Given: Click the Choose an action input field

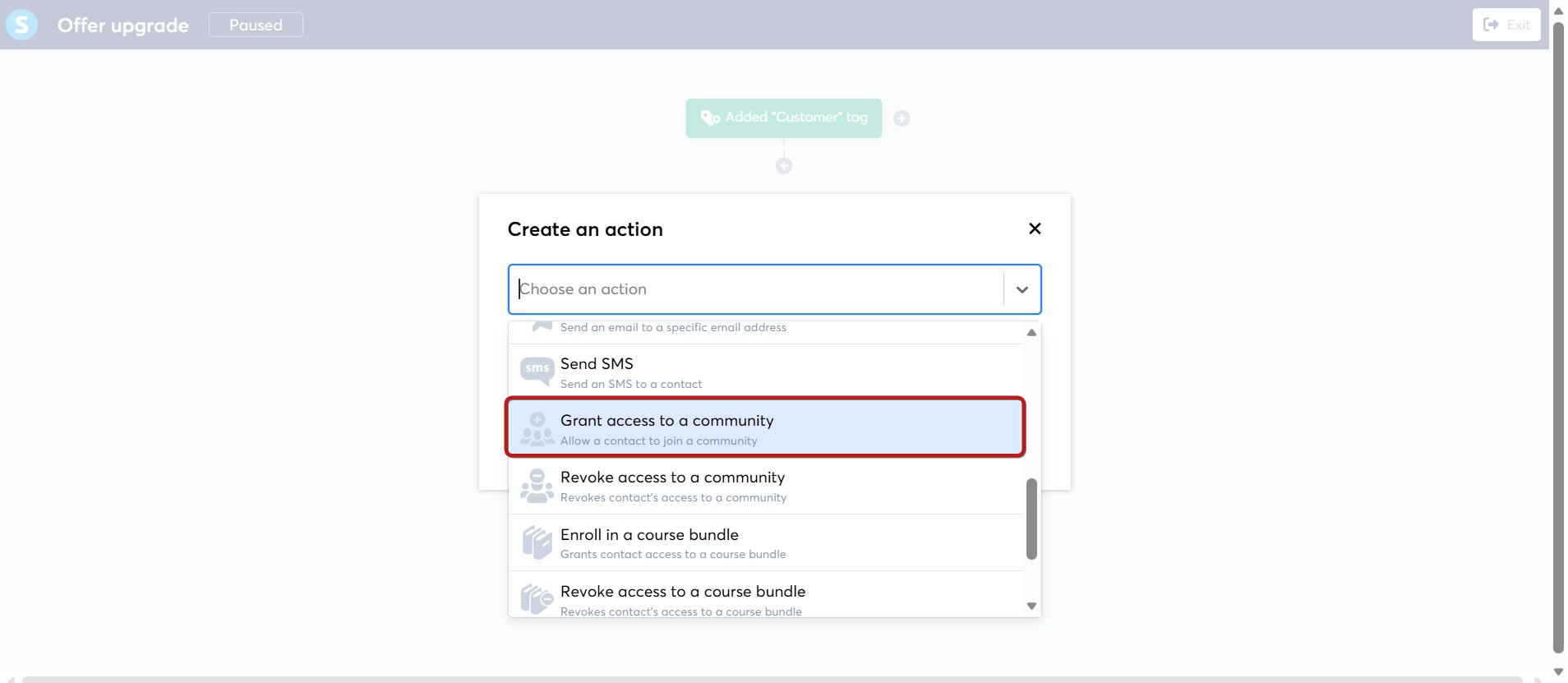Looking at the screenshot, I should pos(756,289).
